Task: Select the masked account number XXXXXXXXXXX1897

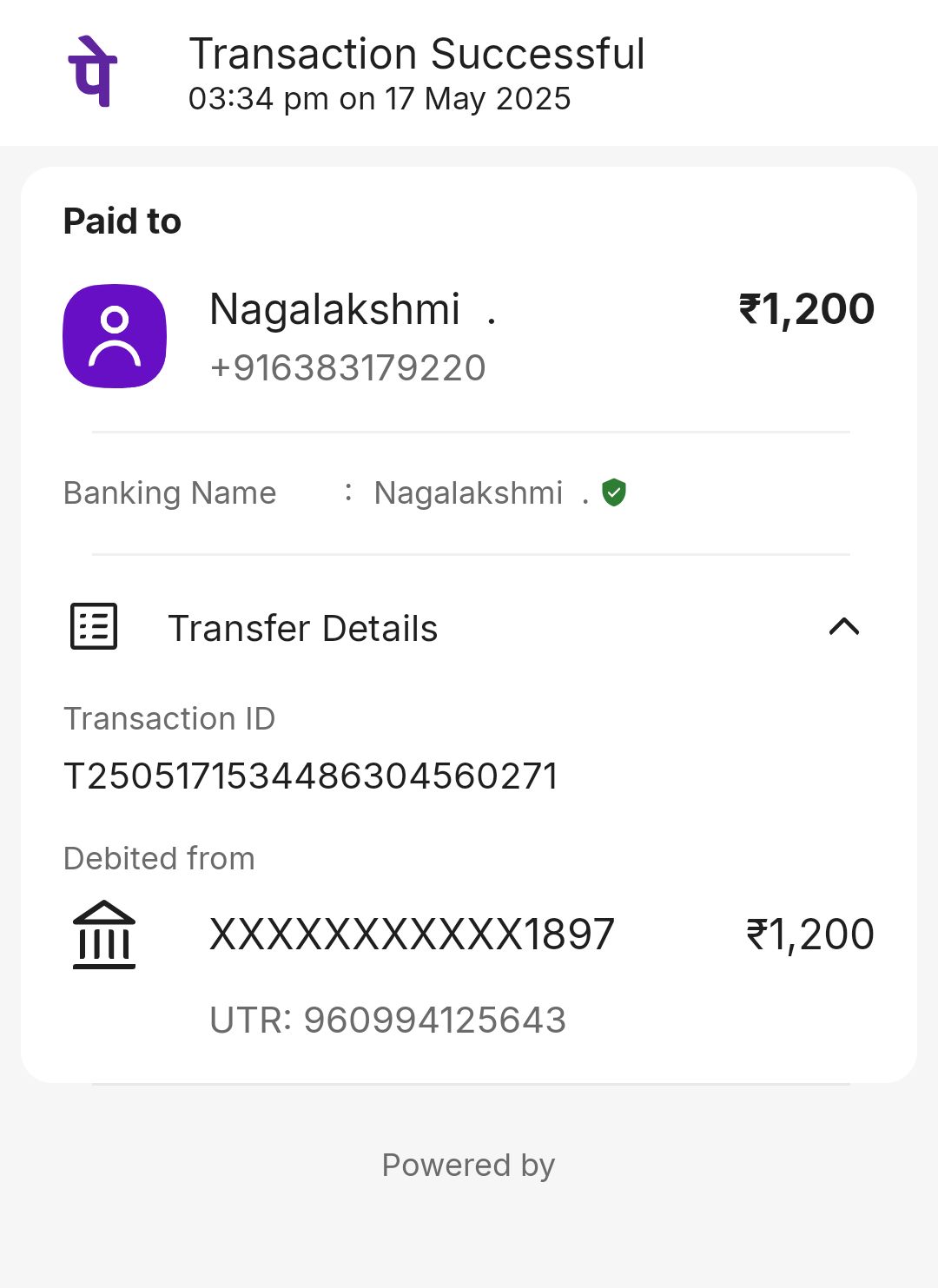Action: pos(413,935)
